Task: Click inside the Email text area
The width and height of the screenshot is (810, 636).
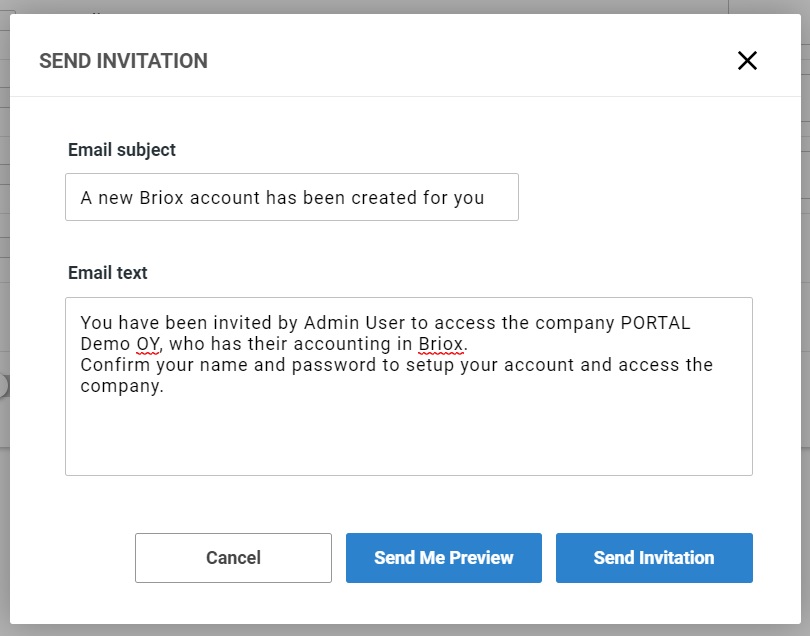Action: pos(409,386)
